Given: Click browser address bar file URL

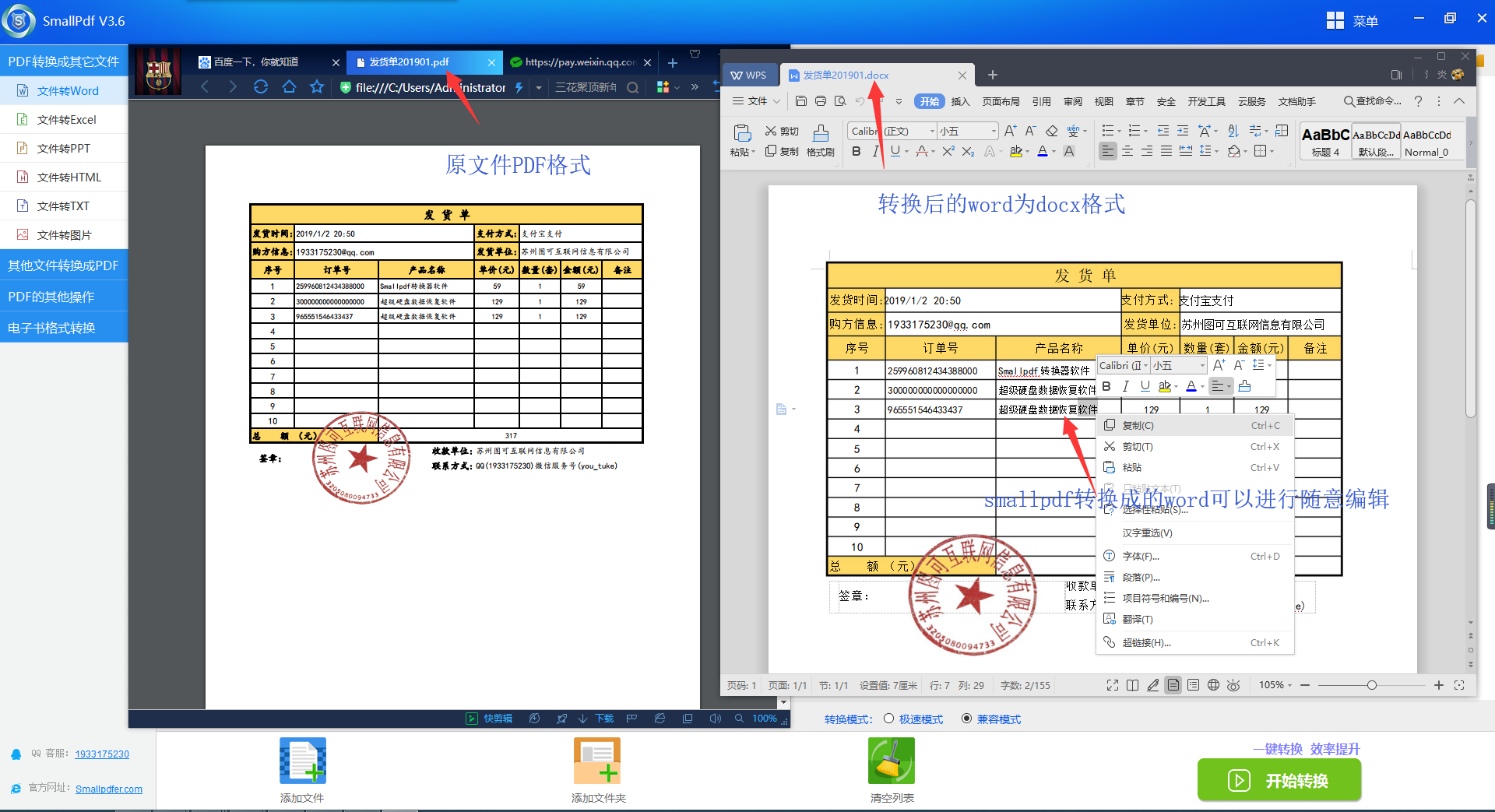Looking at the screenshot, I should click(431, 87).
